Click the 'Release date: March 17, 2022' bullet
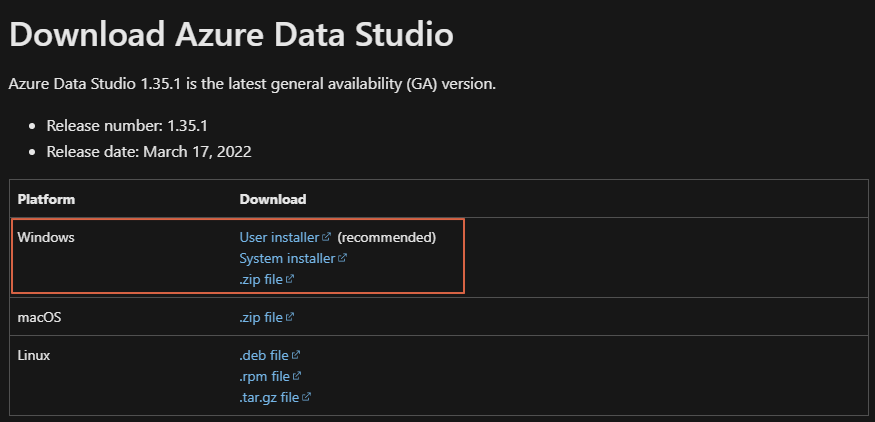The height and width of the screenshot is (422, 875). click(149, 151)
